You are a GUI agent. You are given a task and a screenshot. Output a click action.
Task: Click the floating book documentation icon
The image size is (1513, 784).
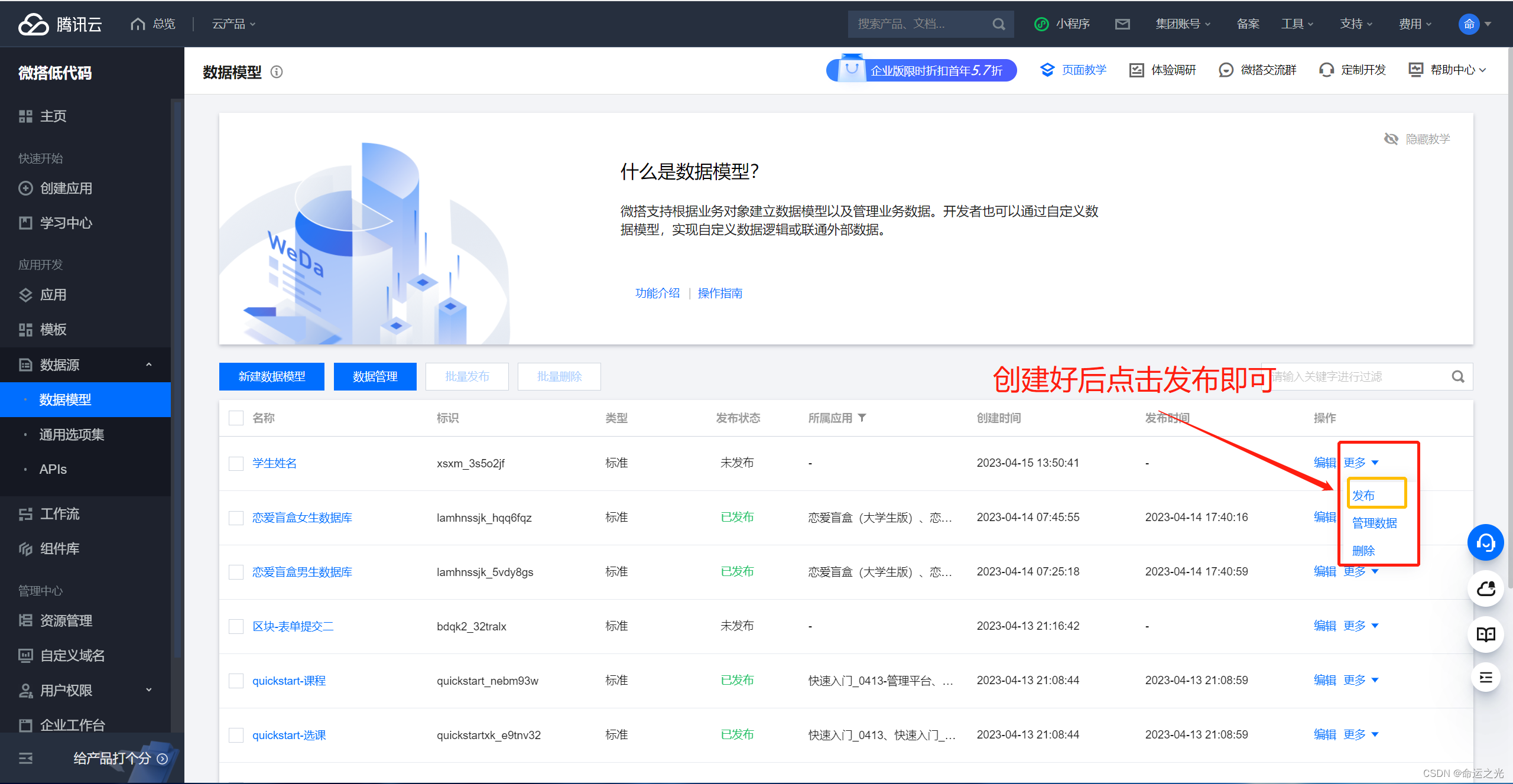coord(1485,635)
